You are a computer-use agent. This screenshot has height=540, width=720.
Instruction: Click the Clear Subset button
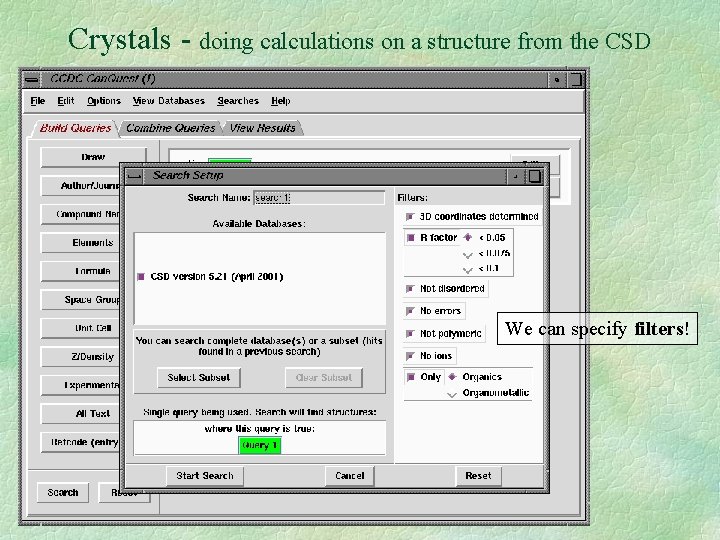click(x=324, y=377)
